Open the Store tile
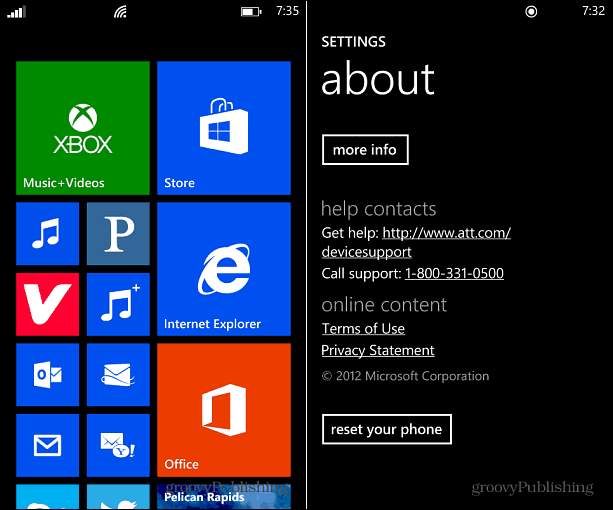Image resolution: width=613 pixels, height=510 pixels. click(224, 128)
